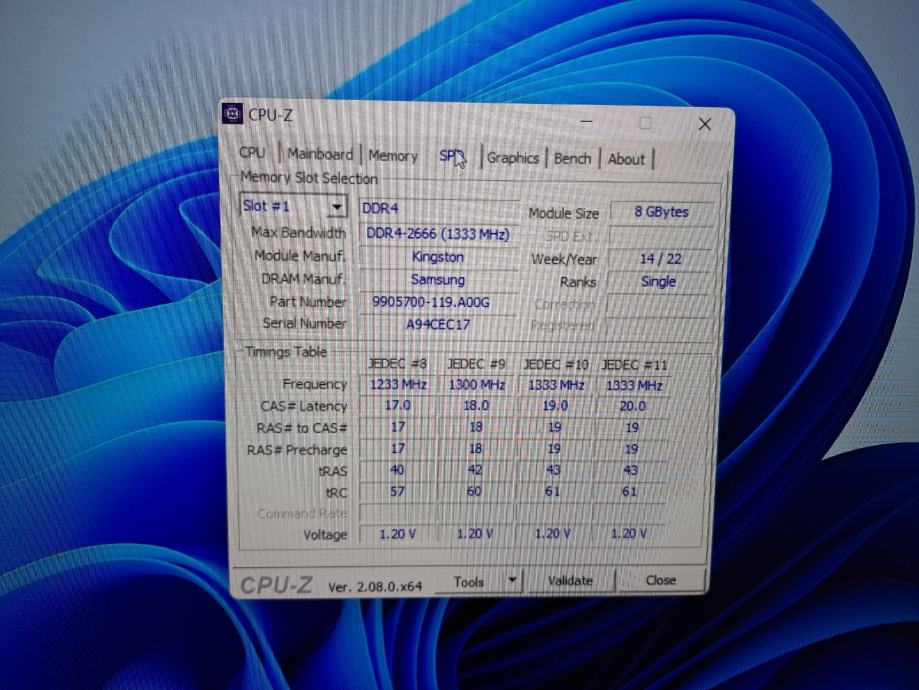The image size is (919, 690).
Task: Click the Single ranks value
Action: click(x=659, y=281)
